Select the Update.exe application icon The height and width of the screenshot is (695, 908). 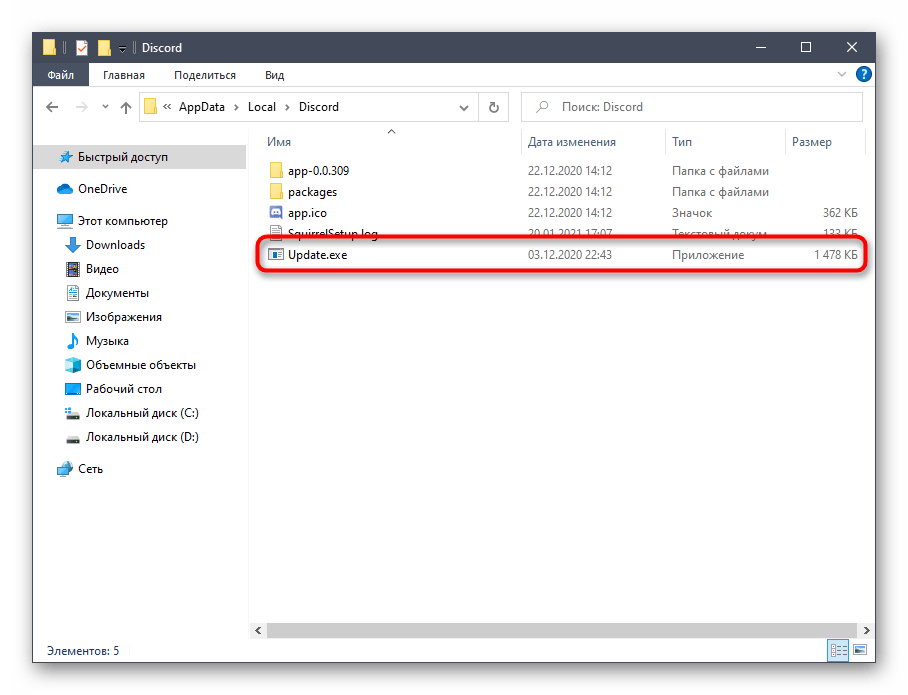277,255
